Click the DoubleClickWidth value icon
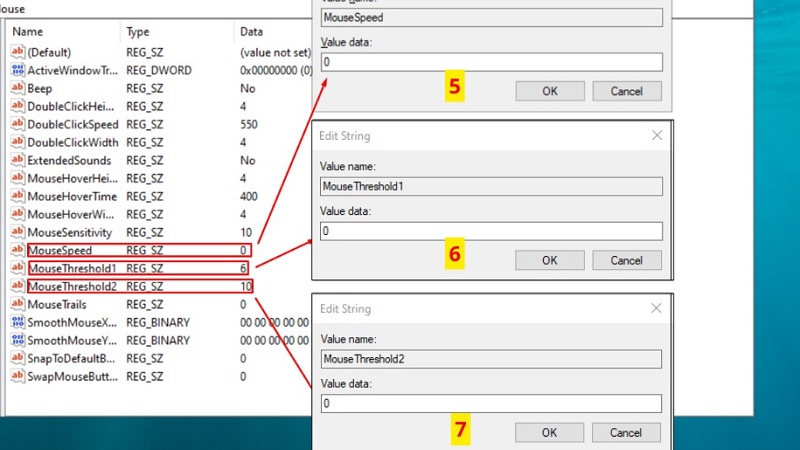The height and width of the screenshot is (450, 800). 17,142
